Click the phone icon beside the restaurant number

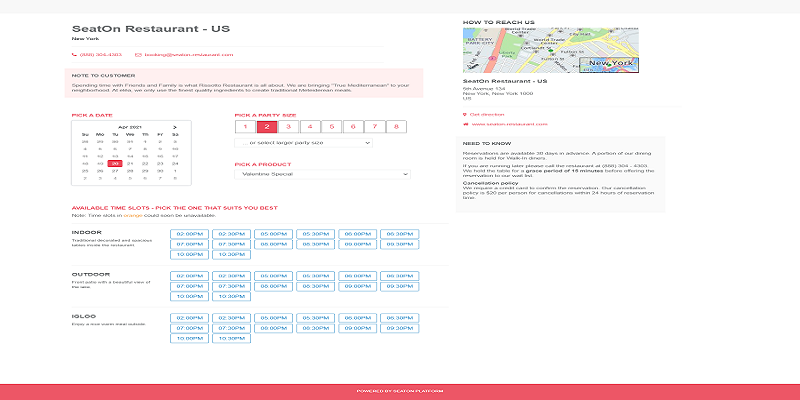pyautogui.click(x=74, y=54)
